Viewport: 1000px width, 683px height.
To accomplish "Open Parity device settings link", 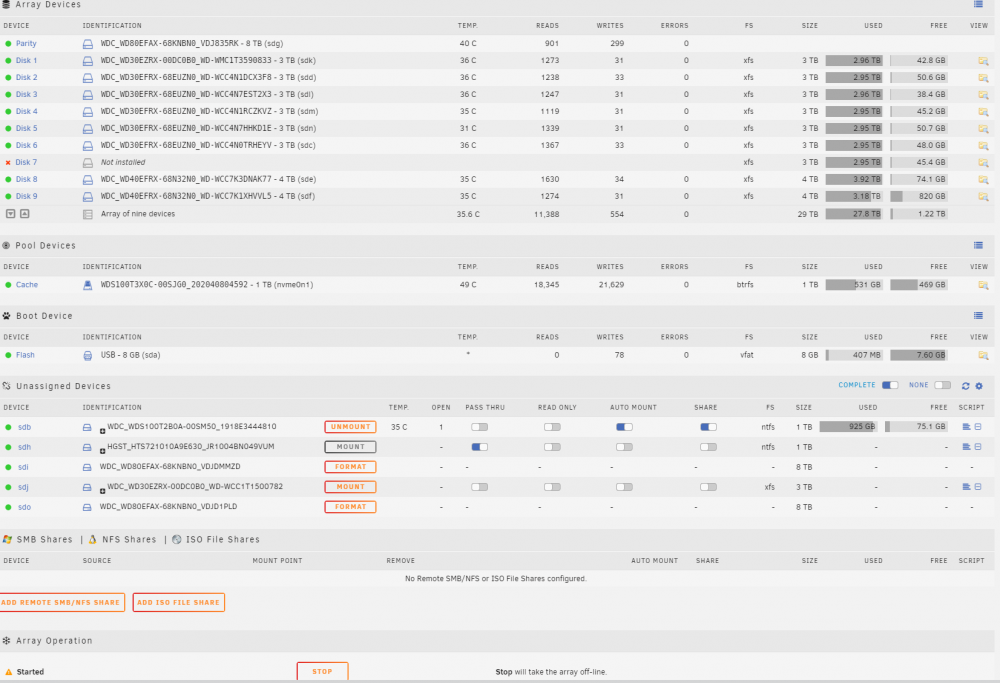I will coord(26,44).
